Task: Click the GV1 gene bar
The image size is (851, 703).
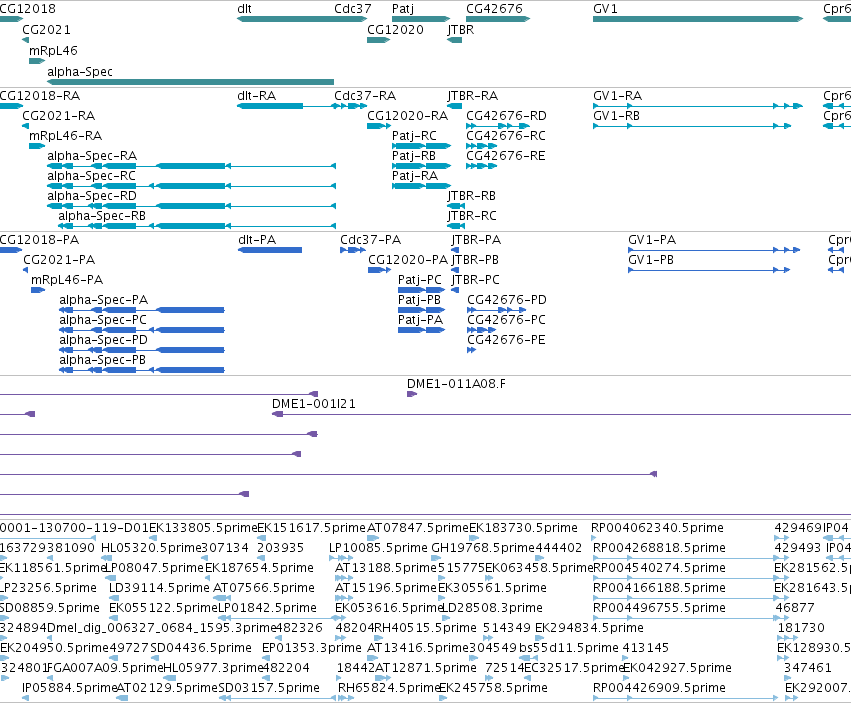Action: pos(698,19)
